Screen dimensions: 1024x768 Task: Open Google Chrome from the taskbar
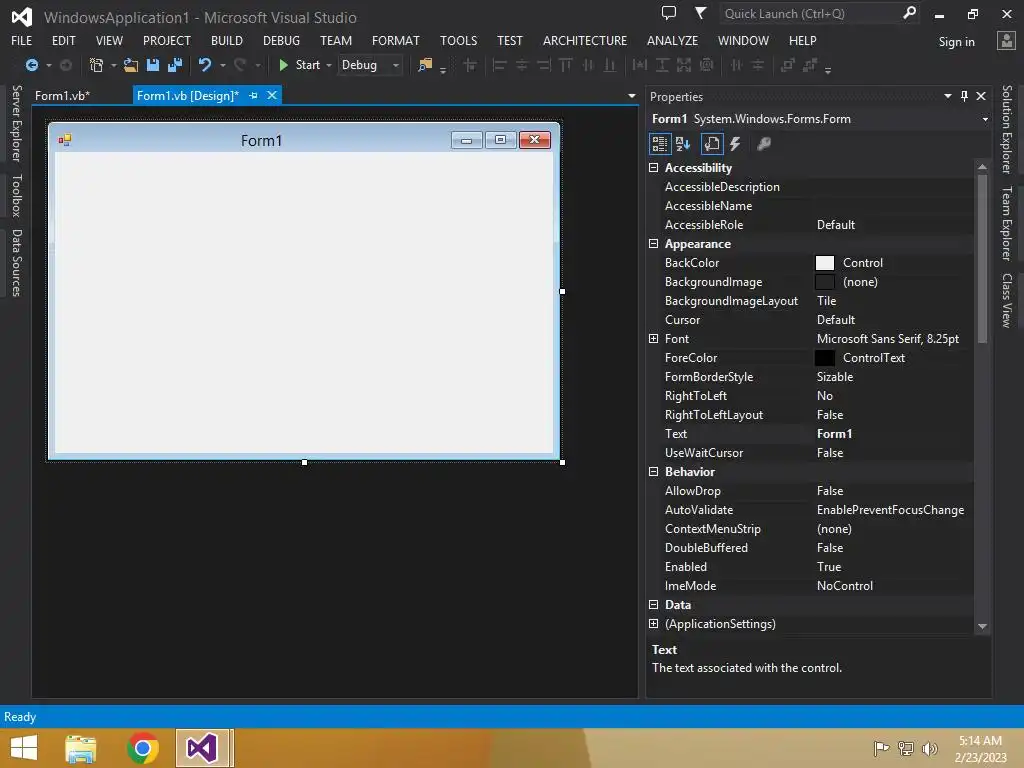tap(142, 748)
